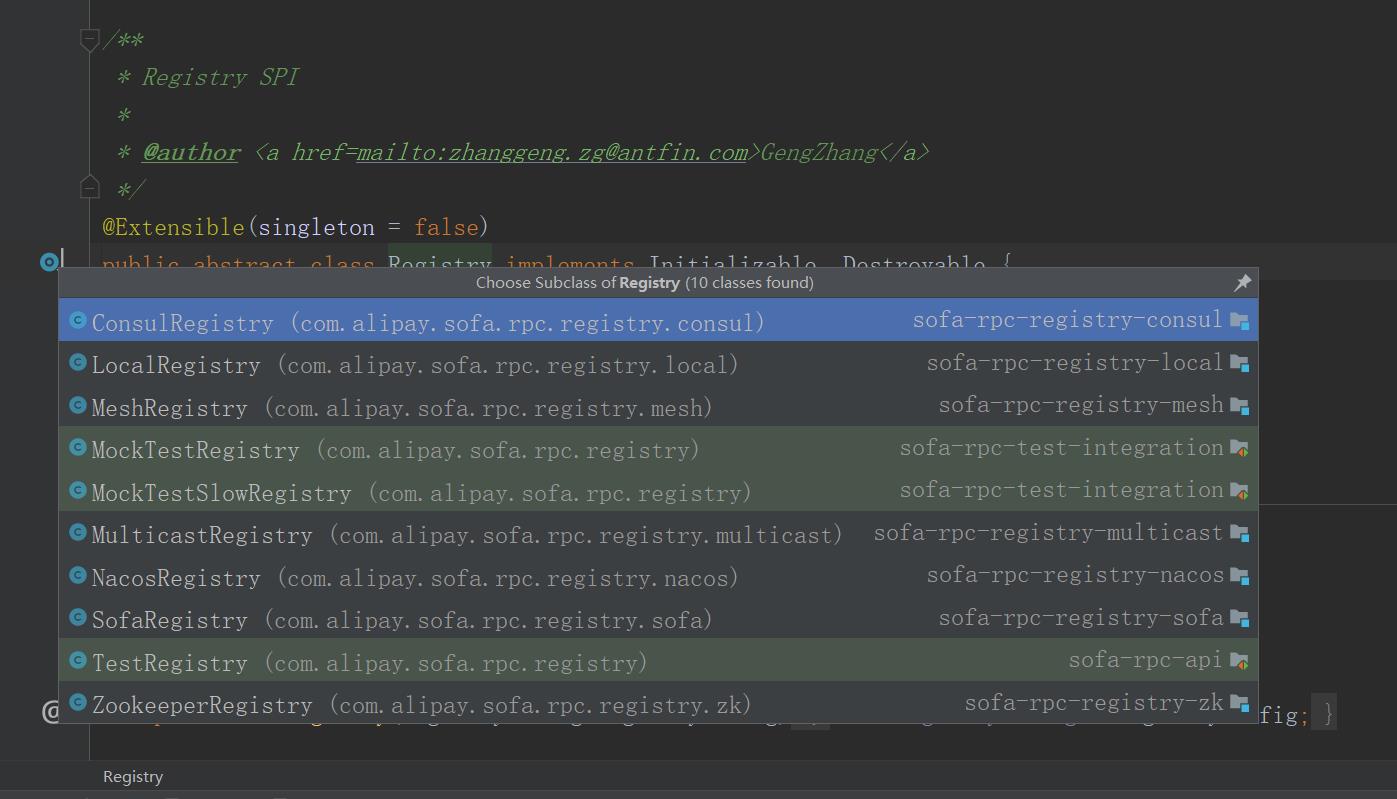The height and width of the screenshot is (799, 1397).
Task: Click test module icon on MockTestRegistry row
Action: click(x=1239, y=448)
